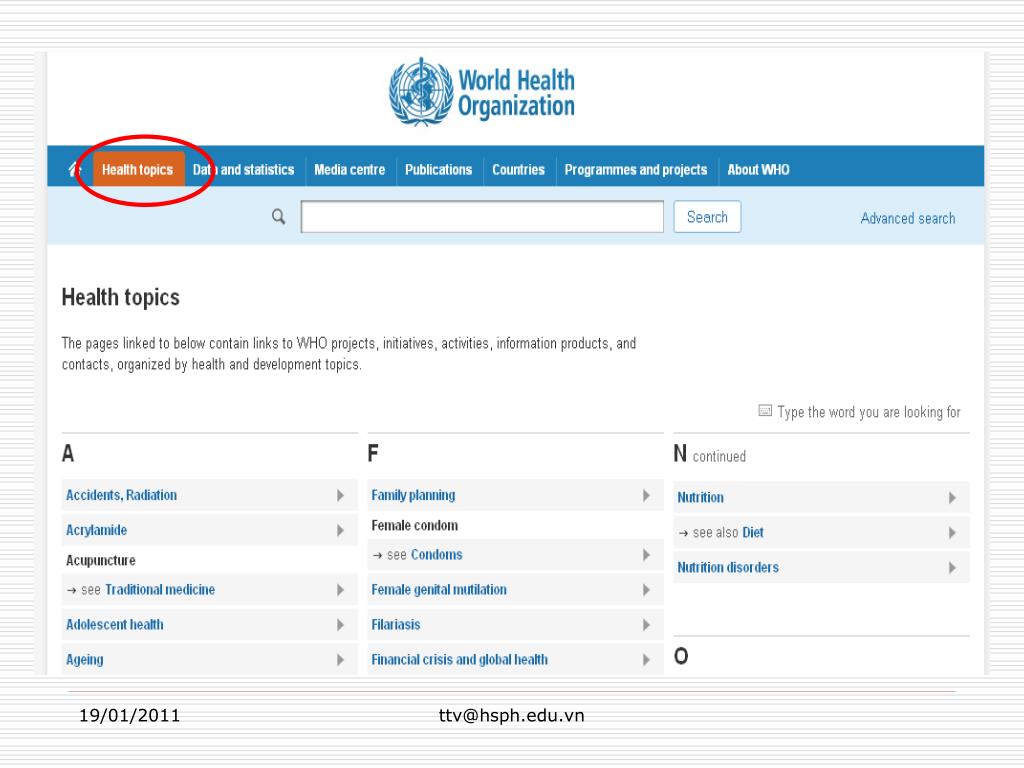Click the keyboard icon beside type-the-word hint
Viewport: 1024px width, 768px height.
(x=765, y=411)
